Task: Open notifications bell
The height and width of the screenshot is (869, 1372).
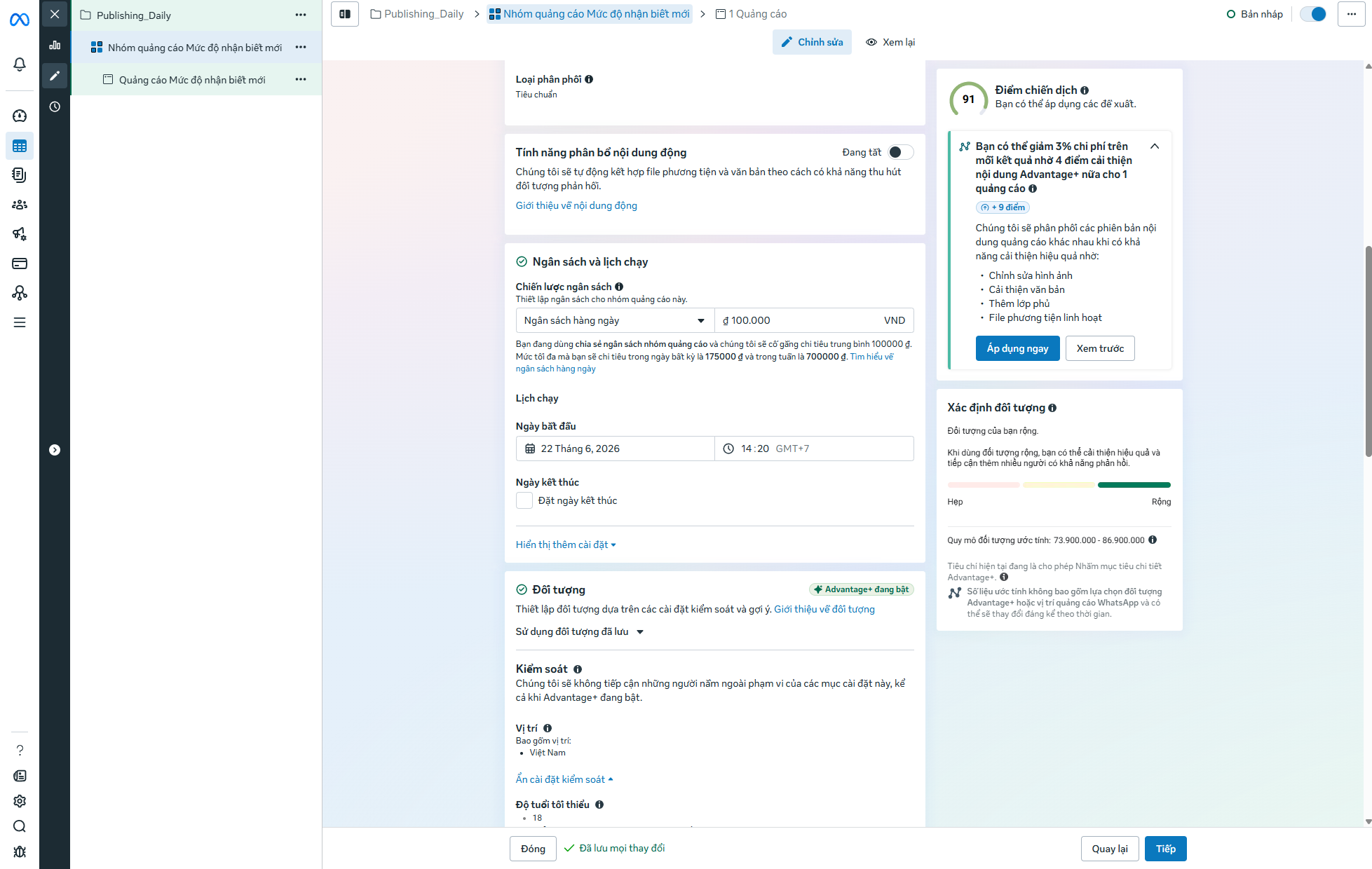Action: tap(20, 64)
